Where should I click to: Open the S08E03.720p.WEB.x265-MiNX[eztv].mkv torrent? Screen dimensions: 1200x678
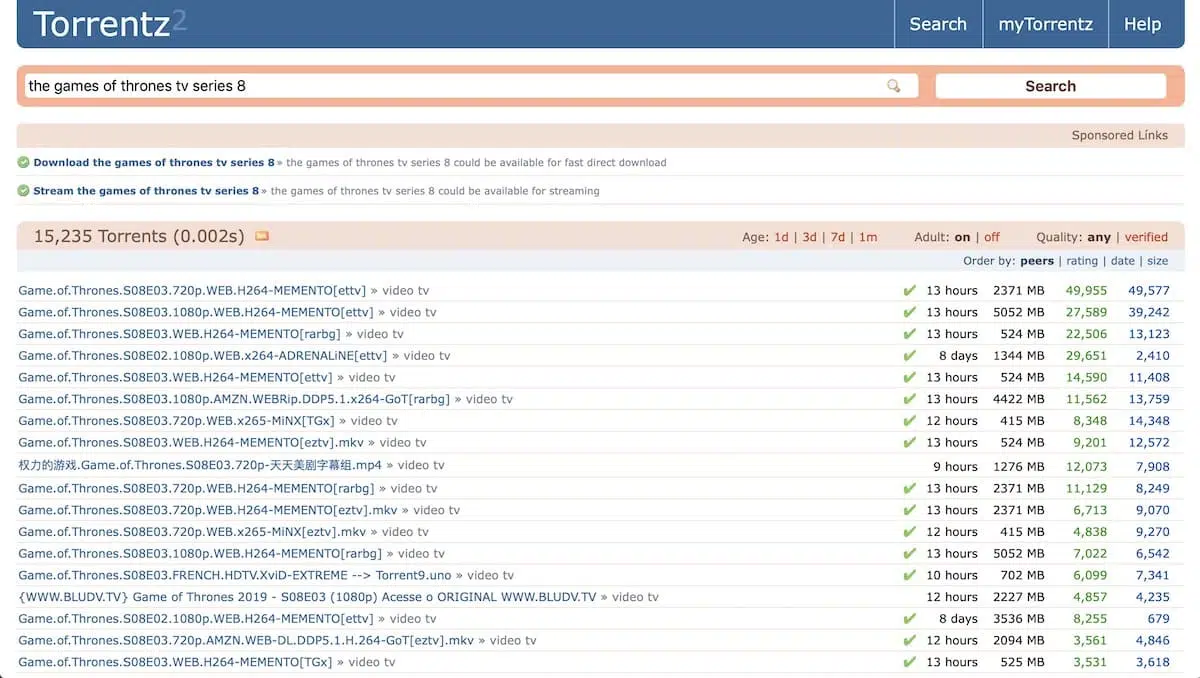[192, 532]
